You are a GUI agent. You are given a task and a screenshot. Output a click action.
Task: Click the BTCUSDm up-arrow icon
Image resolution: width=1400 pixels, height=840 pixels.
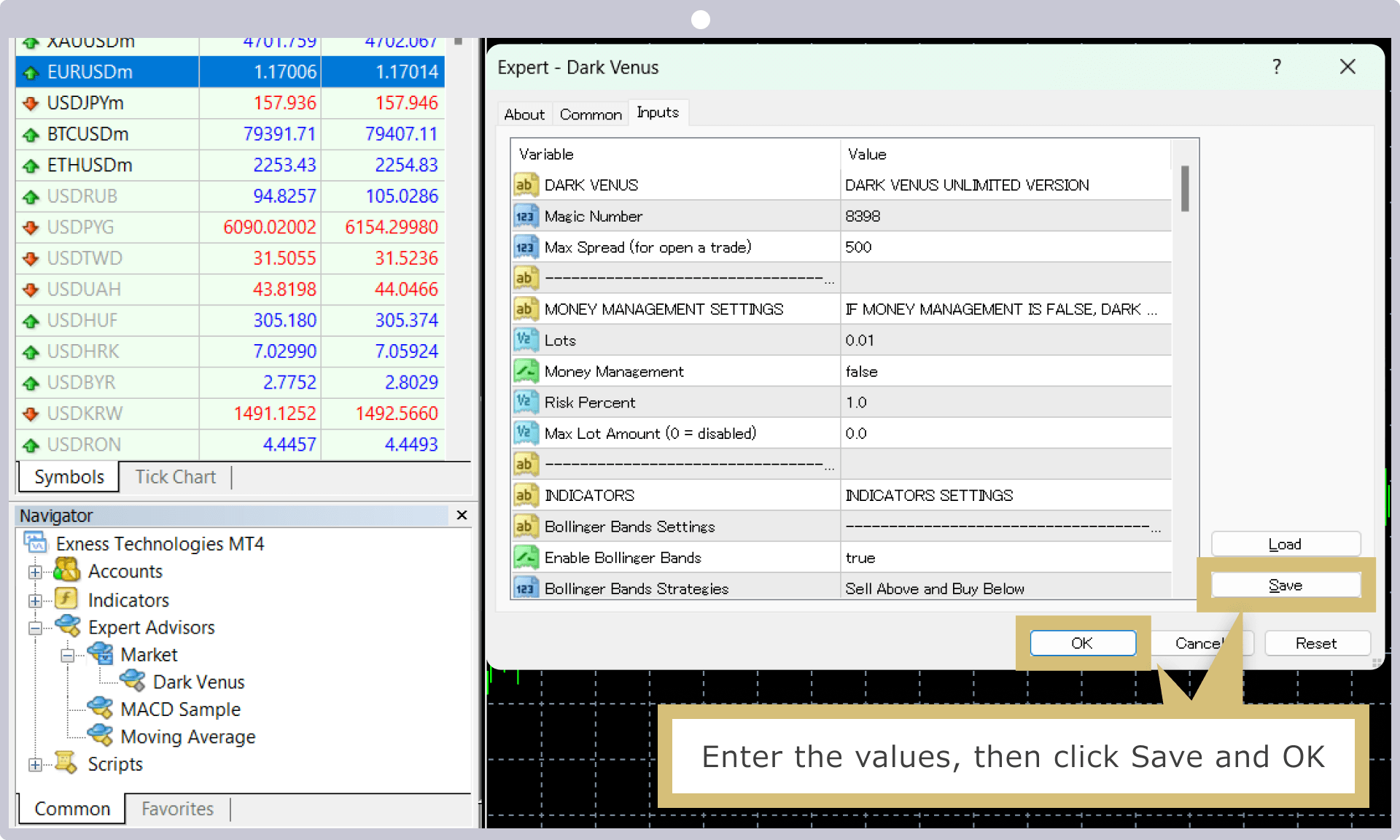[x=31, y=134]
